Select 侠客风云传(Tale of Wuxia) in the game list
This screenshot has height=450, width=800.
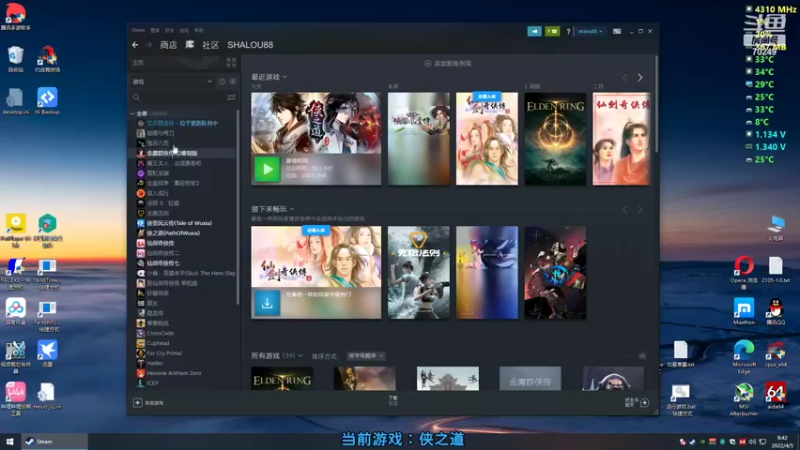coord(179,223)
